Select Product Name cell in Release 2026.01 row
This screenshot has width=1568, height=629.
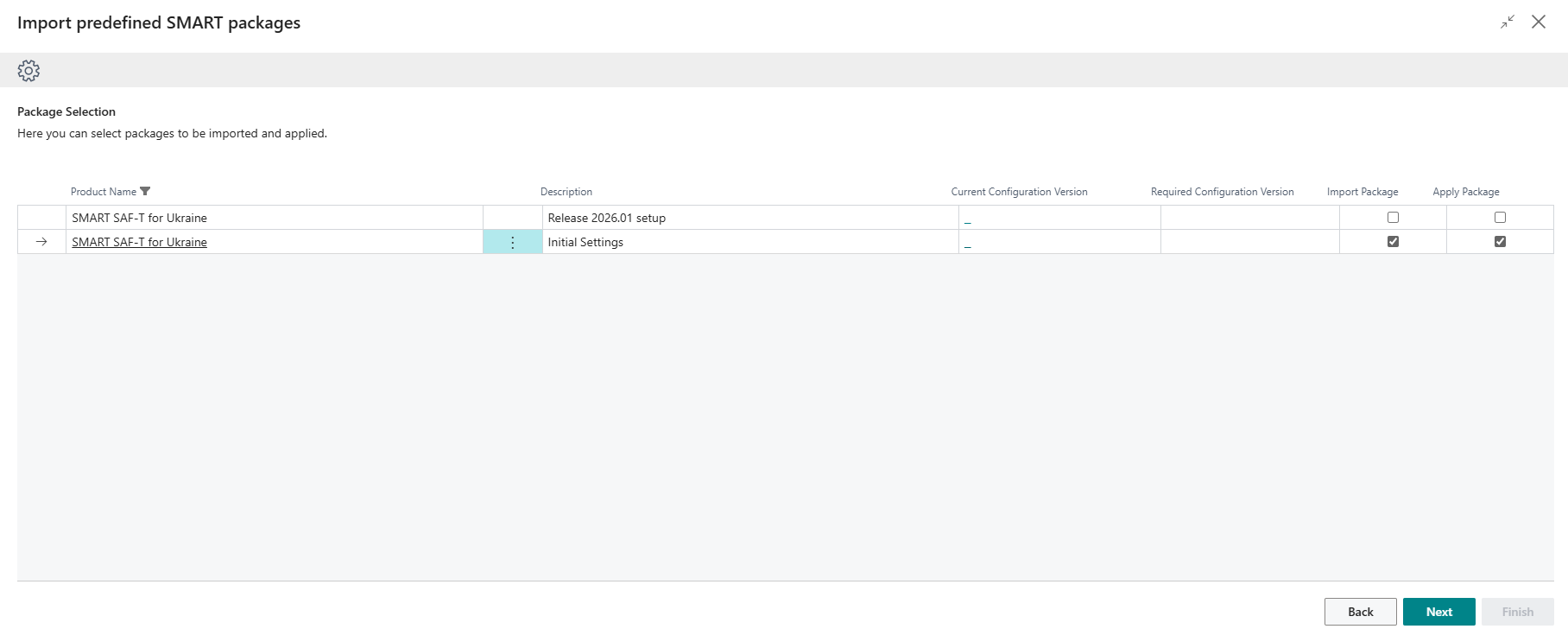(275, 218)
